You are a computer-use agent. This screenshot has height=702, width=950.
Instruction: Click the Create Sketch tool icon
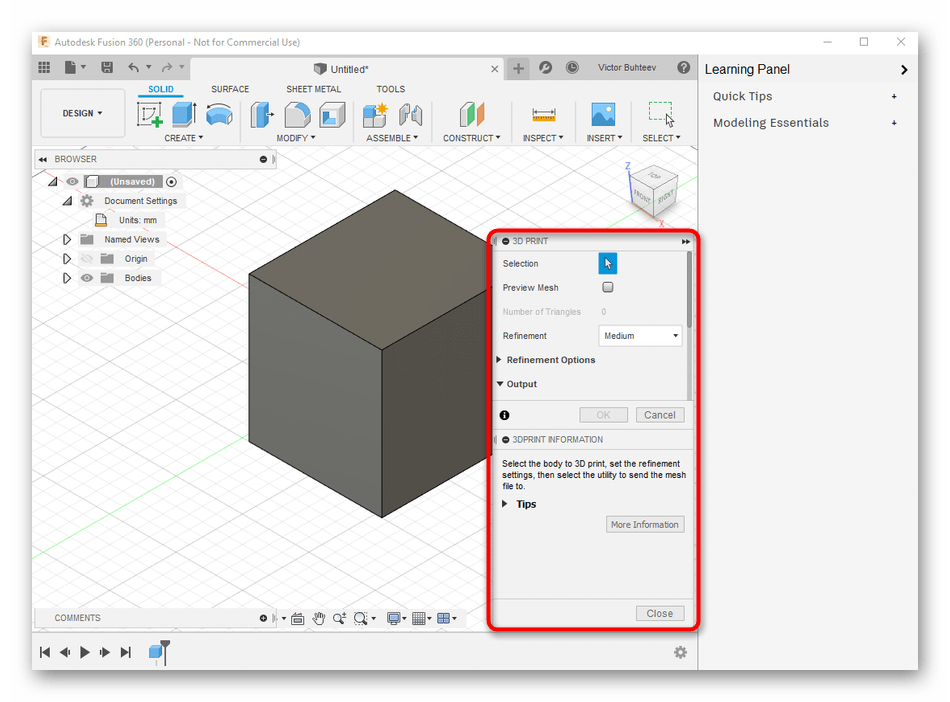tap(149, 114)
